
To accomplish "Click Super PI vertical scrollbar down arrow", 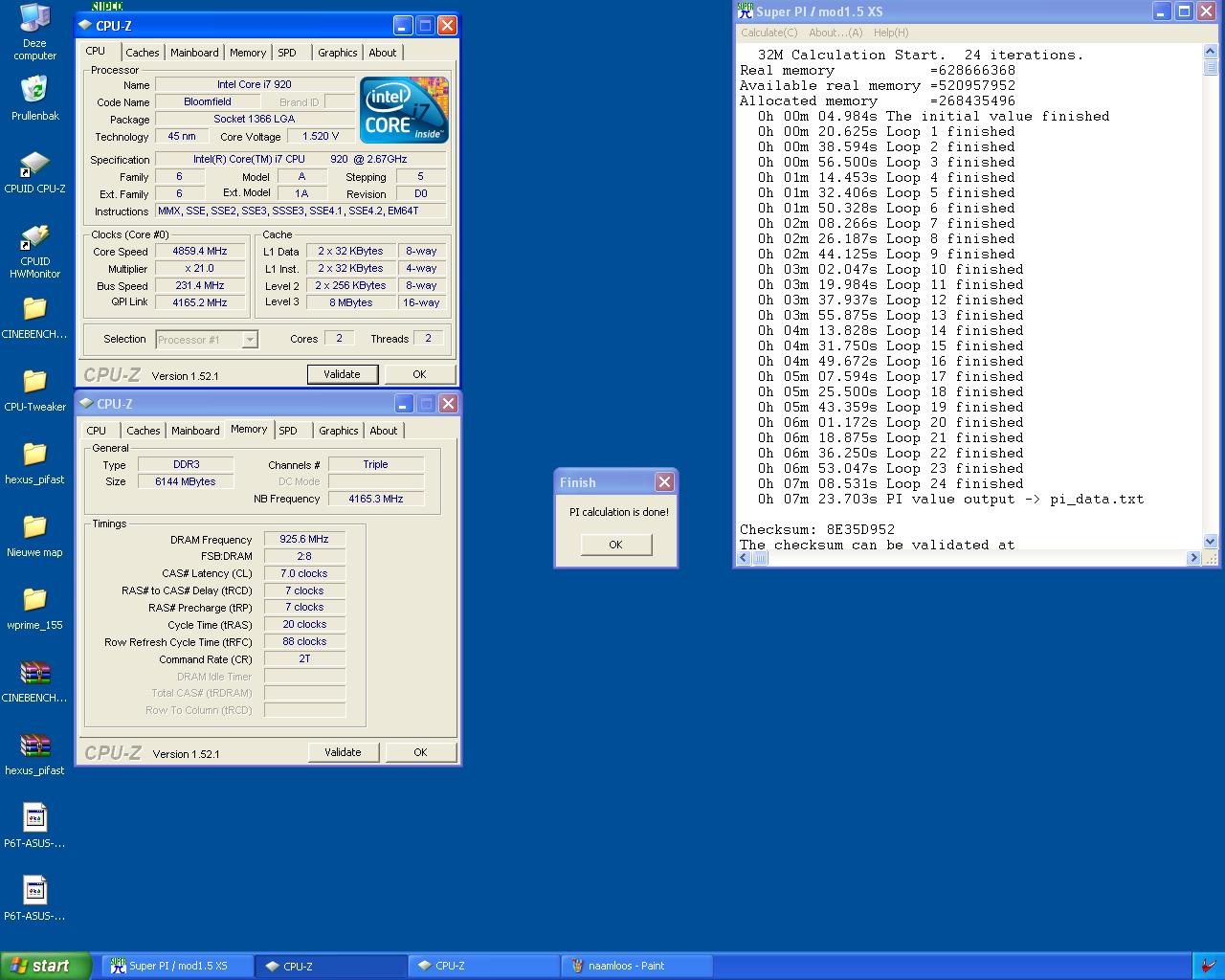I will 1210,541.
